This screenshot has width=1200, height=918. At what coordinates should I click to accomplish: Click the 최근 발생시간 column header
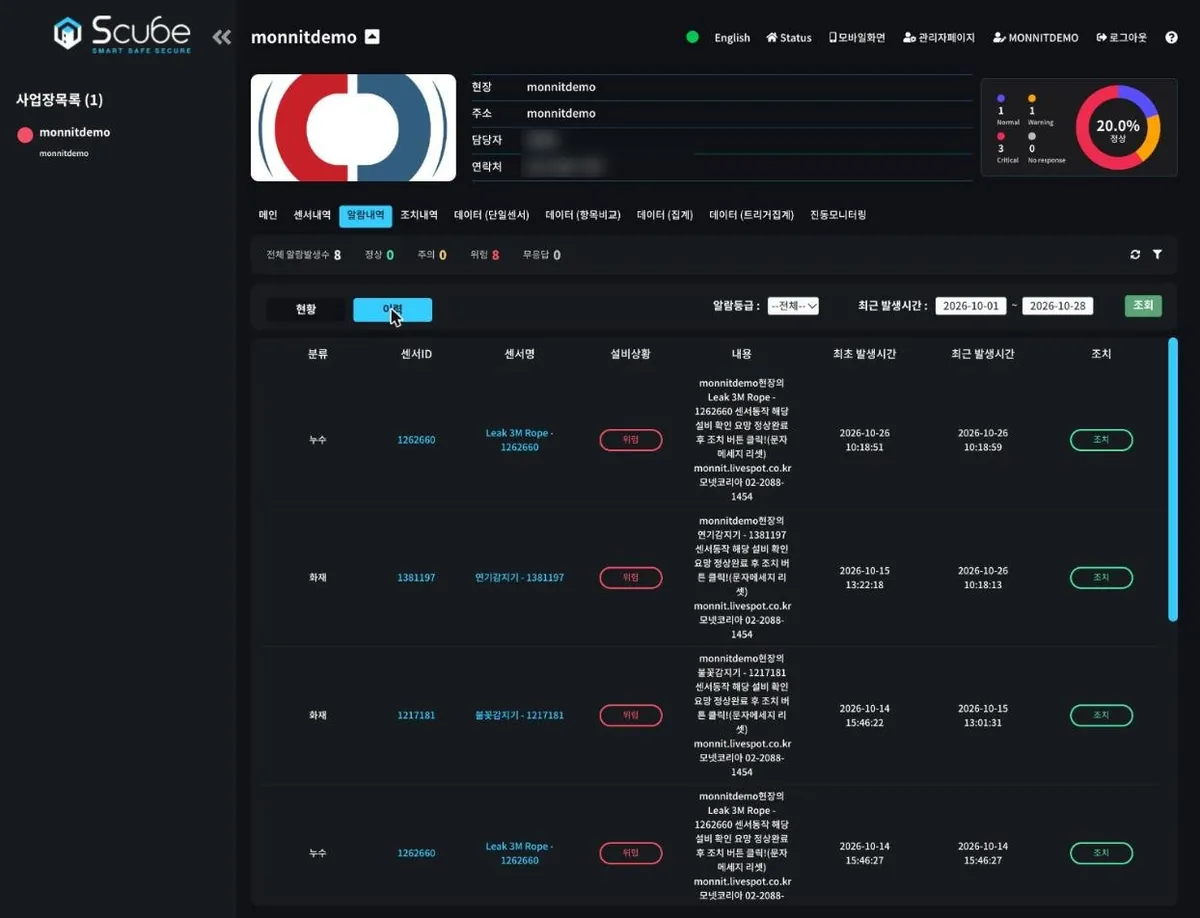983,354
